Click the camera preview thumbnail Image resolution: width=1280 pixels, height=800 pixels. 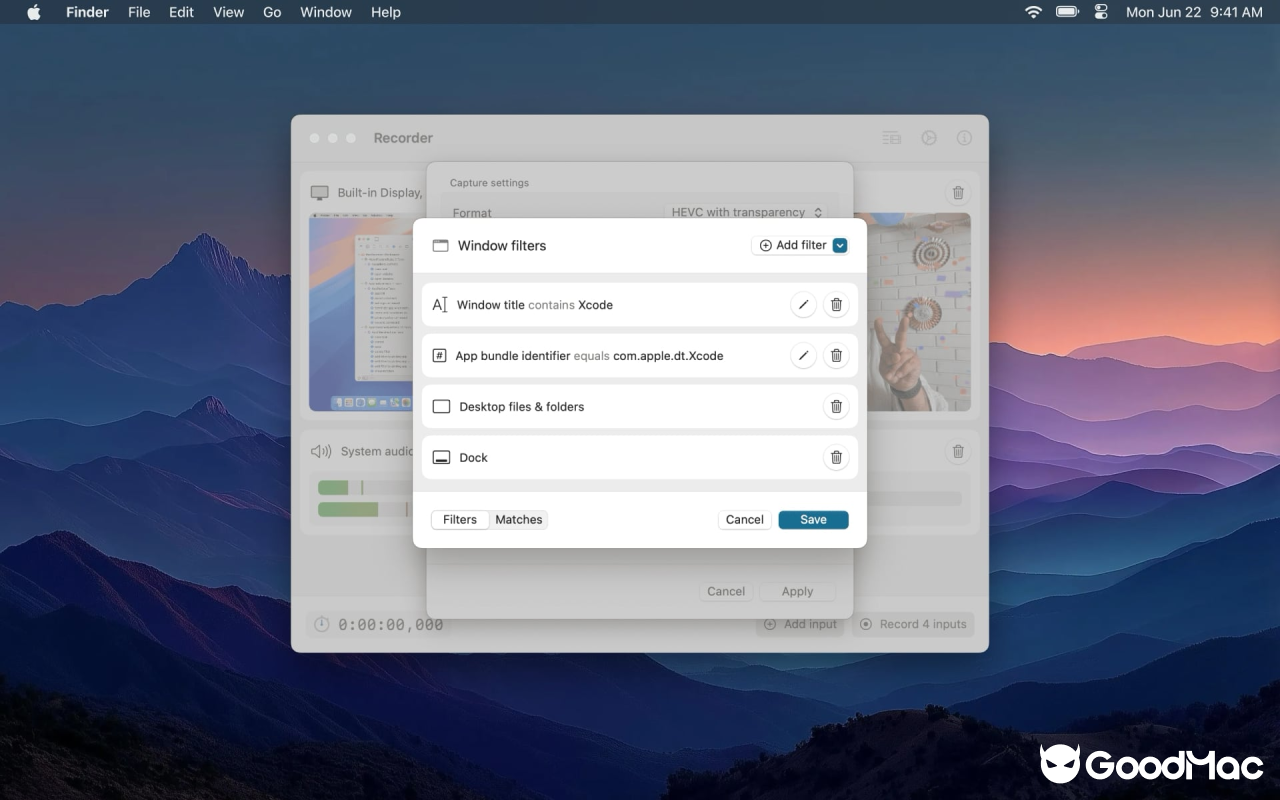919,312
